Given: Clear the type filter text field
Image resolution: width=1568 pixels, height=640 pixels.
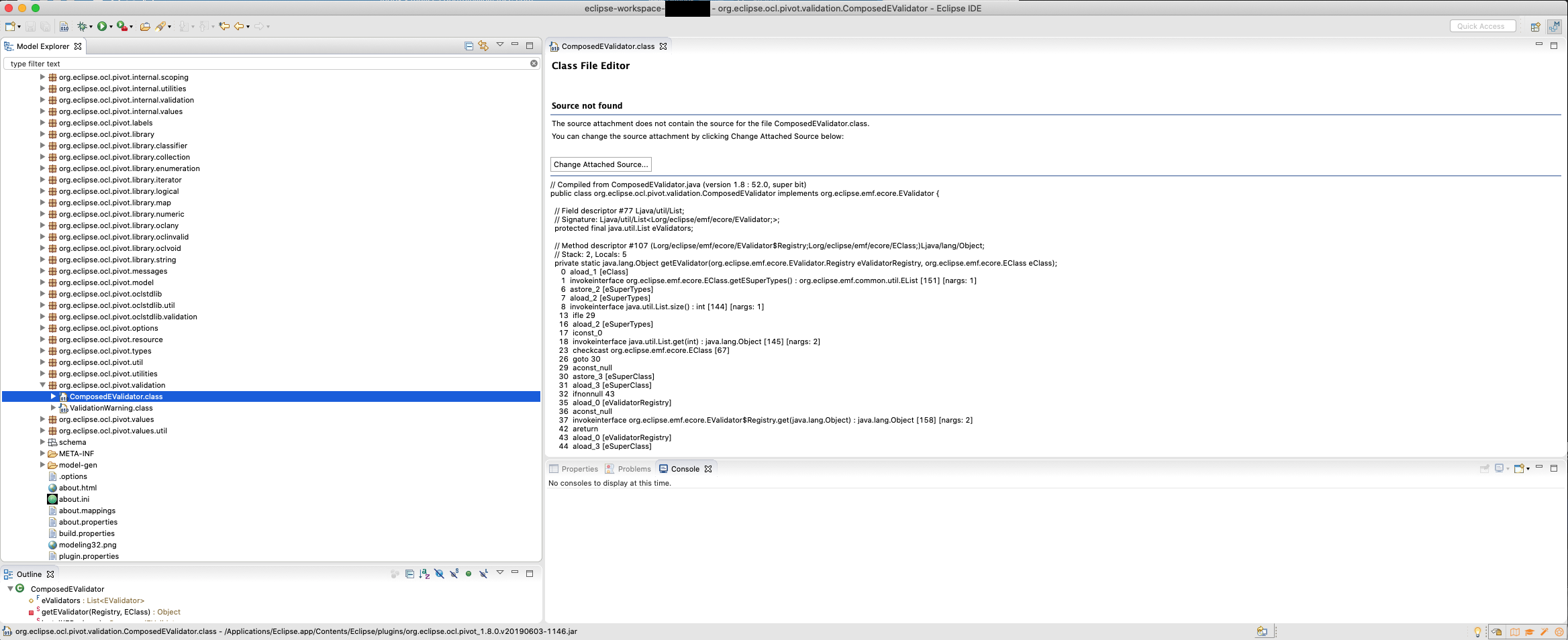Looking at the screenshot, I should pos(534,63).
